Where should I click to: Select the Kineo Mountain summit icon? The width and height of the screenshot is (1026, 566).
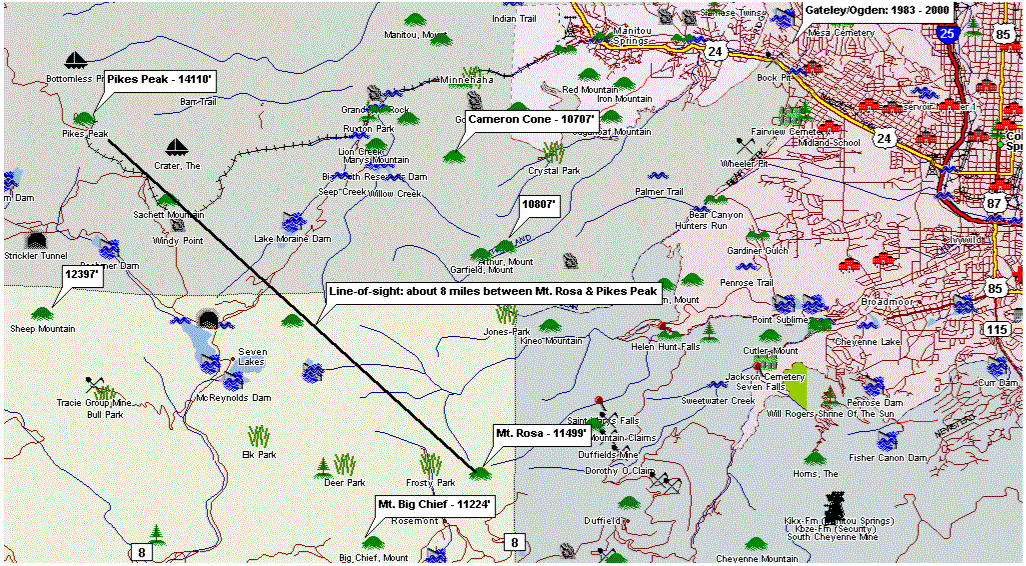550,326
